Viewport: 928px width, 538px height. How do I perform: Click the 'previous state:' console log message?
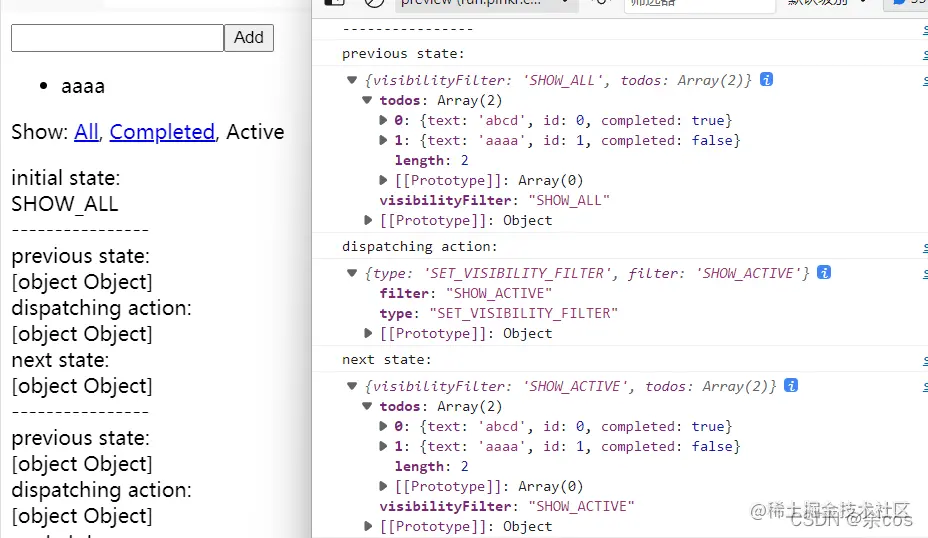click(403, 53)
